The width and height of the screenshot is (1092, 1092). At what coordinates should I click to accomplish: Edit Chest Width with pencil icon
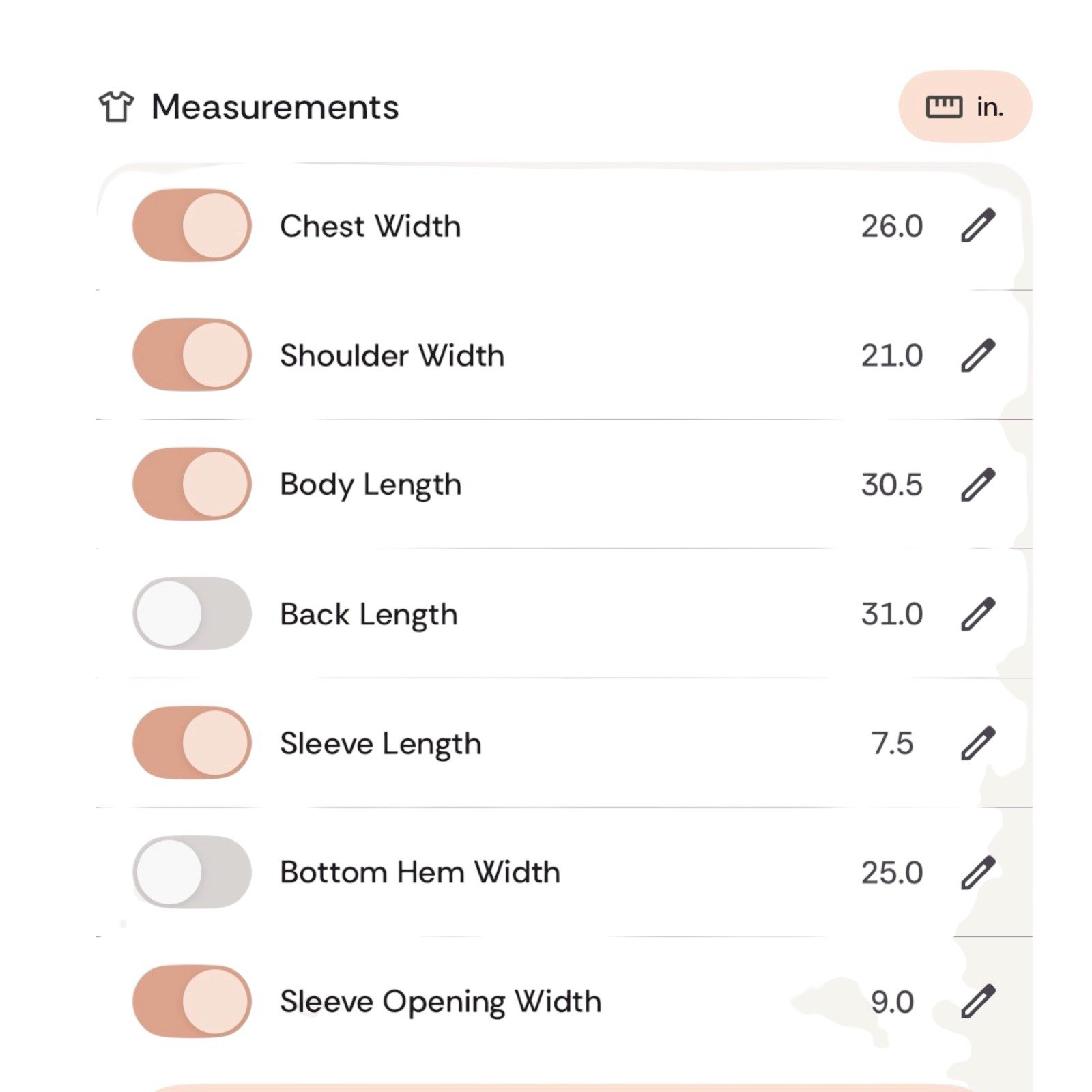(x=978, y=226)
